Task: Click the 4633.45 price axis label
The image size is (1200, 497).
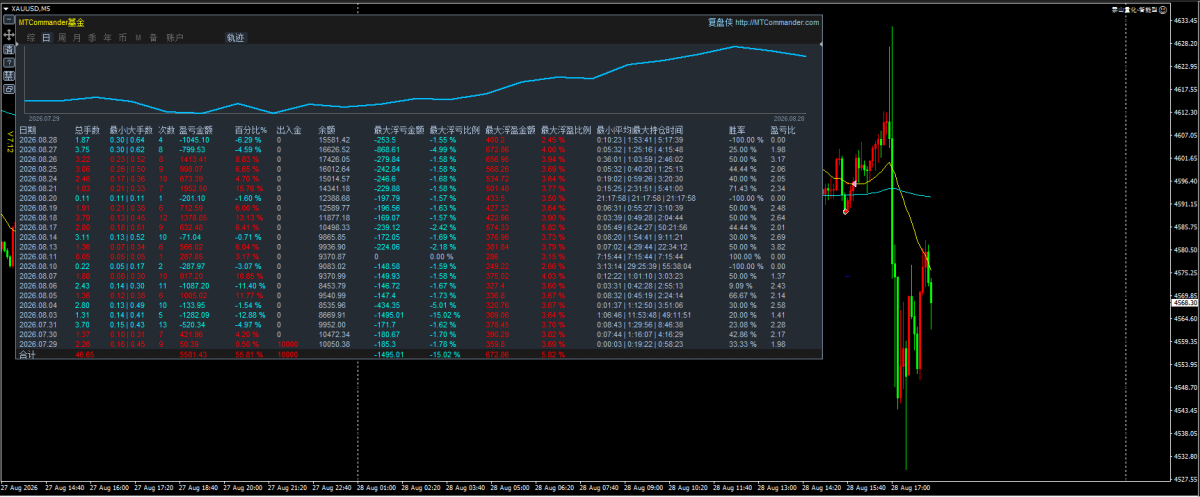Action: pos(1185,20)
